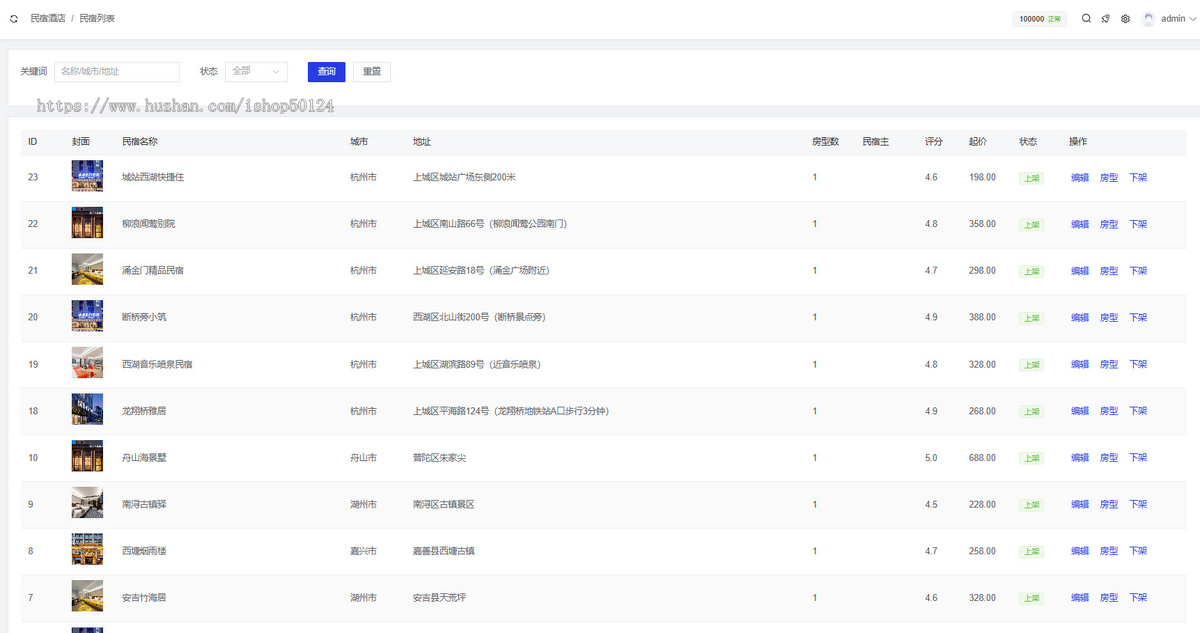
Task: Open the 状态 dropdown showing 全部
Action: 256,72
